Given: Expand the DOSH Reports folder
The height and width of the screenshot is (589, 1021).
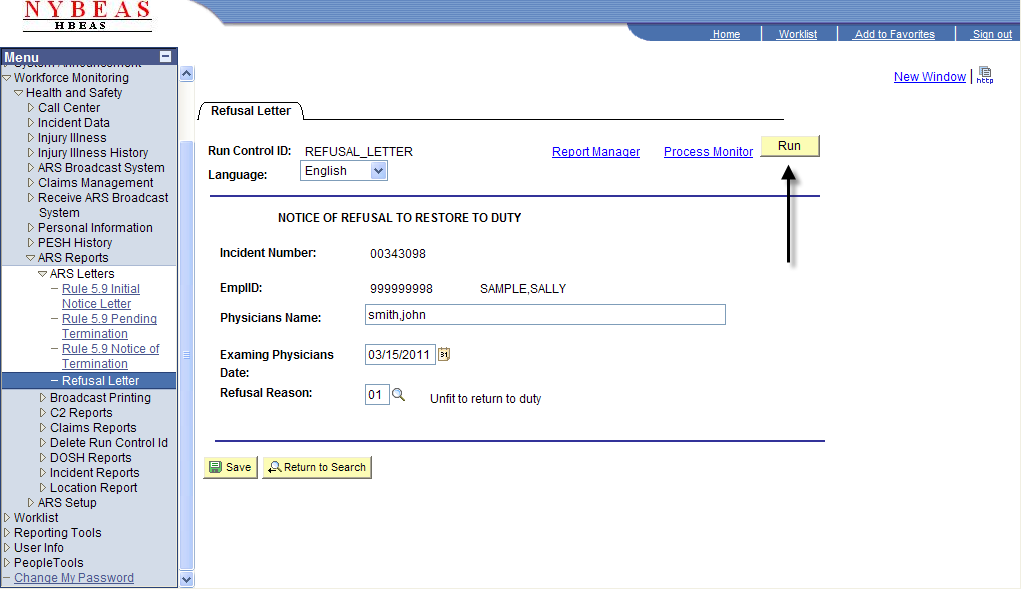Looking at the screenshot, I should pos(43,458).
